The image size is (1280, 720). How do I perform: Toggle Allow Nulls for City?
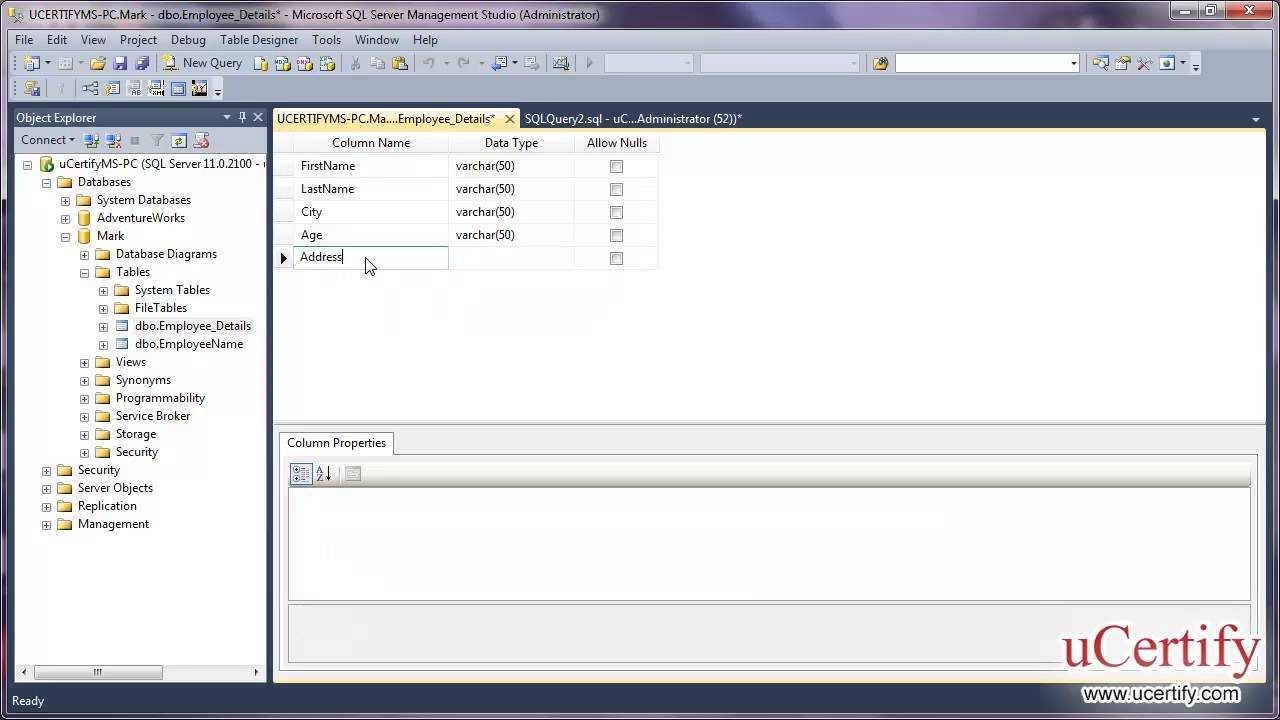pyautogui.click(x=616, y=212)
